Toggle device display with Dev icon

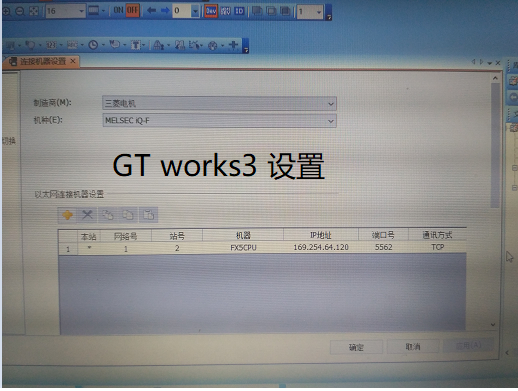pos(211,11)
